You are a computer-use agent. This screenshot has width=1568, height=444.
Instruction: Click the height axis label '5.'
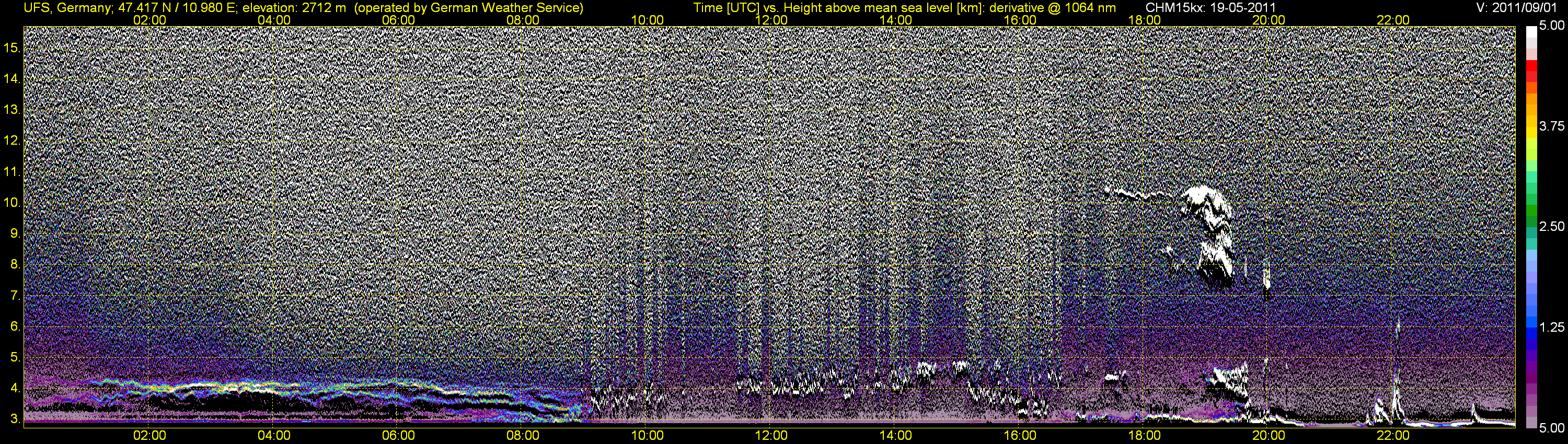(x=15, y=358)
